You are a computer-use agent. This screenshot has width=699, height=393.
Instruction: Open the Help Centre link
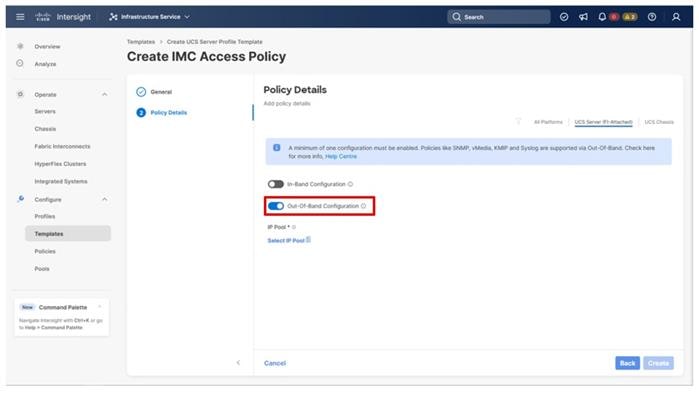341,156
